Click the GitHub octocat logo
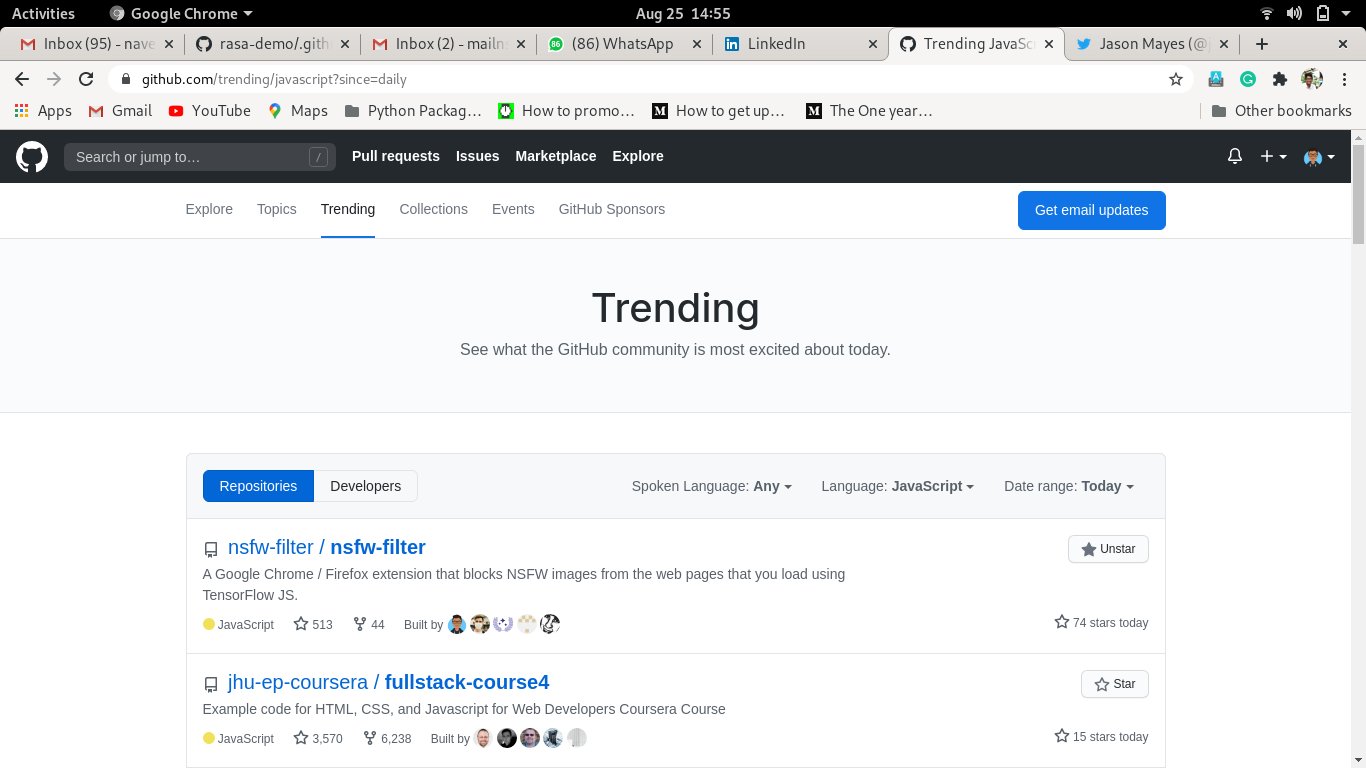Viewport: 1366px width, 768px height. point(31,157)
